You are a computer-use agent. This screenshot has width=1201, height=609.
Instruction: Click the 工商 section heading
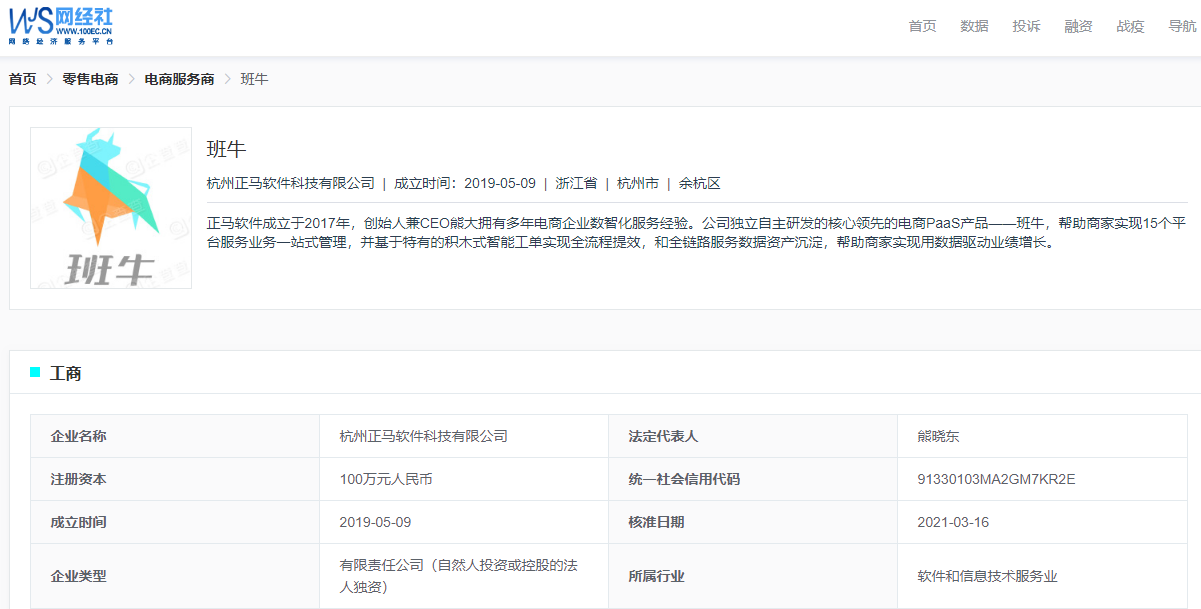pyautogui.click(x=66, y=373)
